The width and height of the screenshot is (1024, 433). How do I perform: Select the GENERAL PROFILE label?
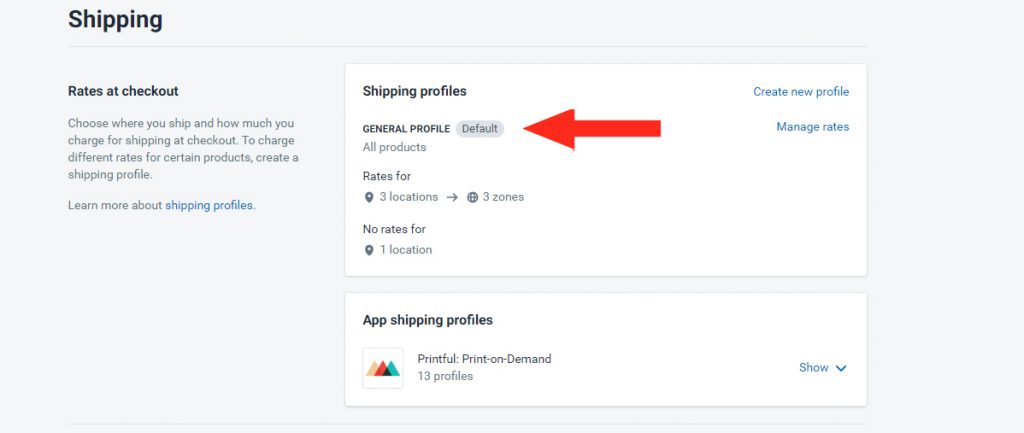406,129
